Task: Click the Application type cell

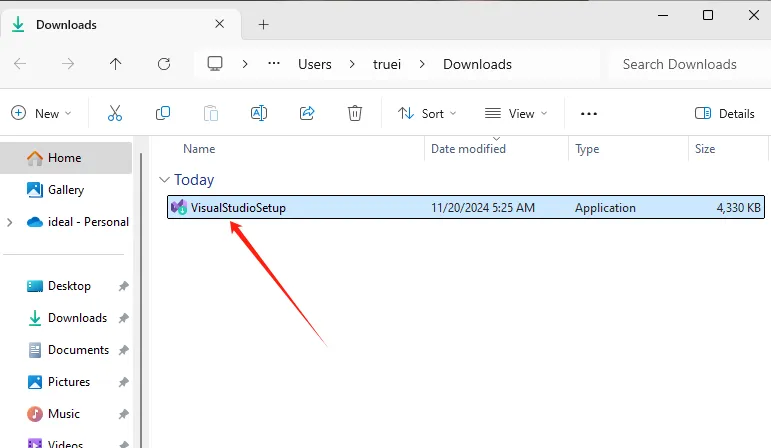Action: coord(605,208)
